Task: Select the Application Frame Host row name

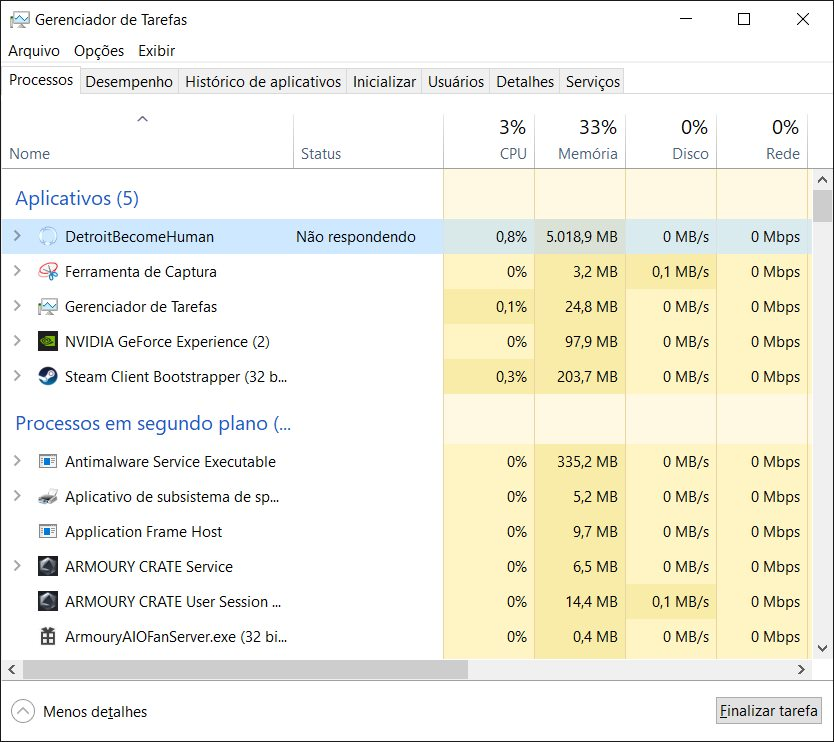Action: 144,531
